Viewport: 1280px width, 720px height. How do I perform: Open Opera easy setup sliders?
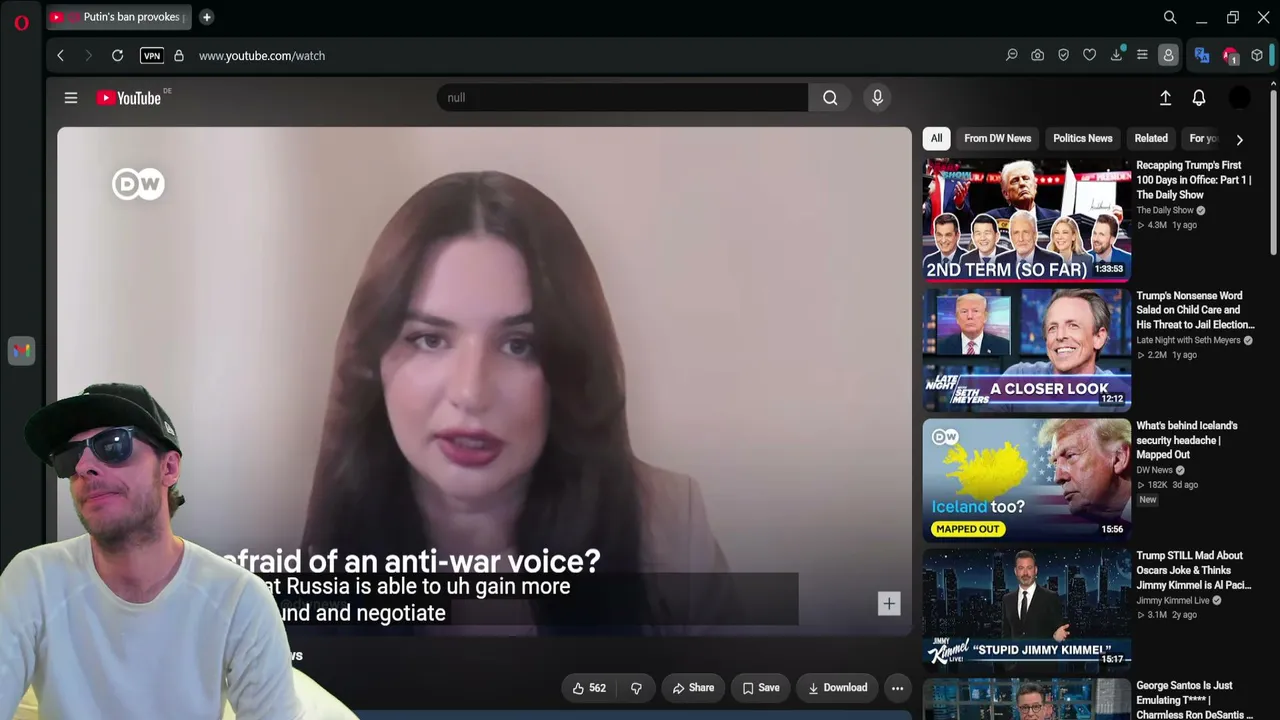[x=1142, y=56]
